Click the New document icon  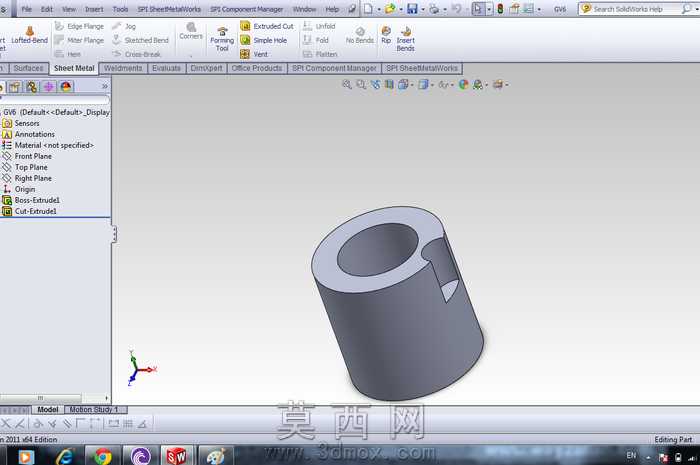[x=368, y=9]
